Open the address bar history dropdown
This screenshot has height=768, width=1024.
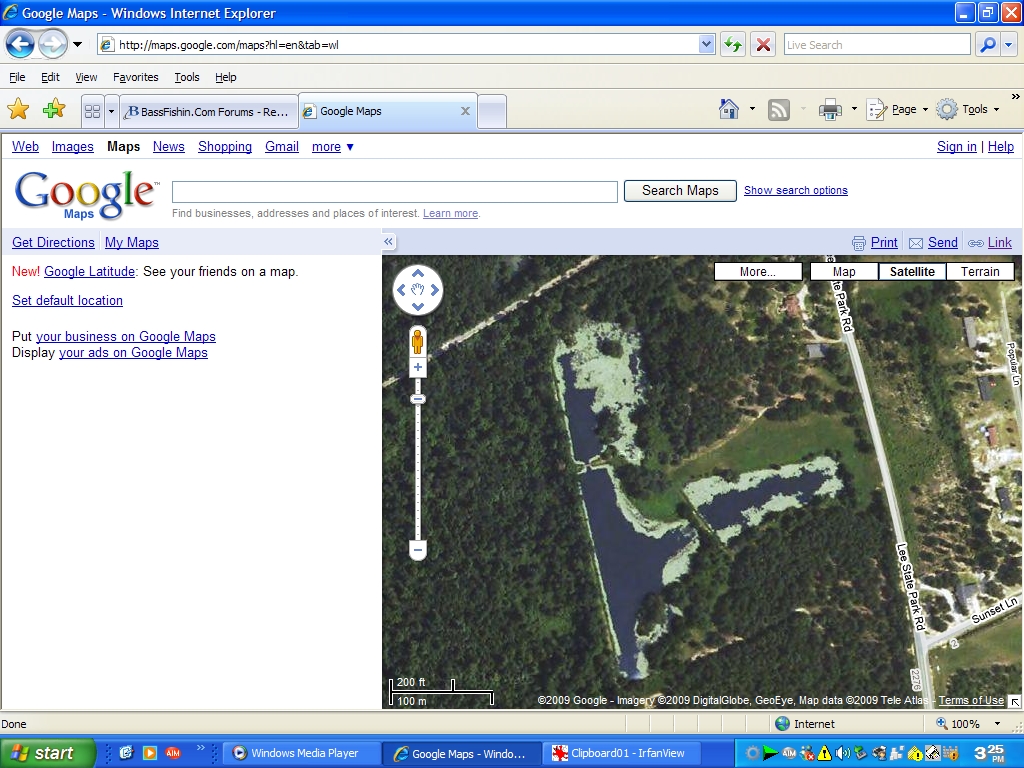[x=707, y=44]
